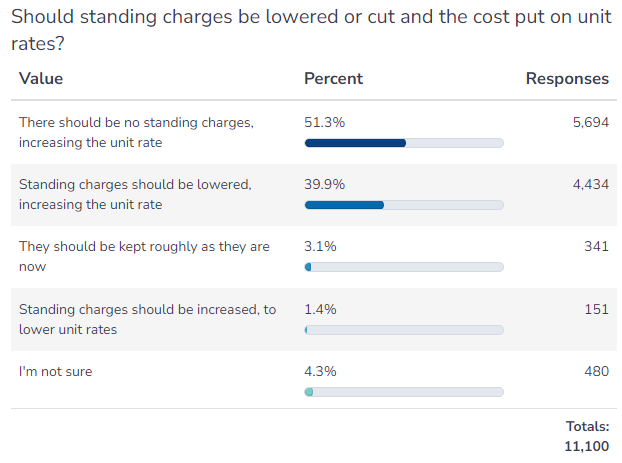
Task: Click the 480 responses count
Action: [x=596, y=371]
